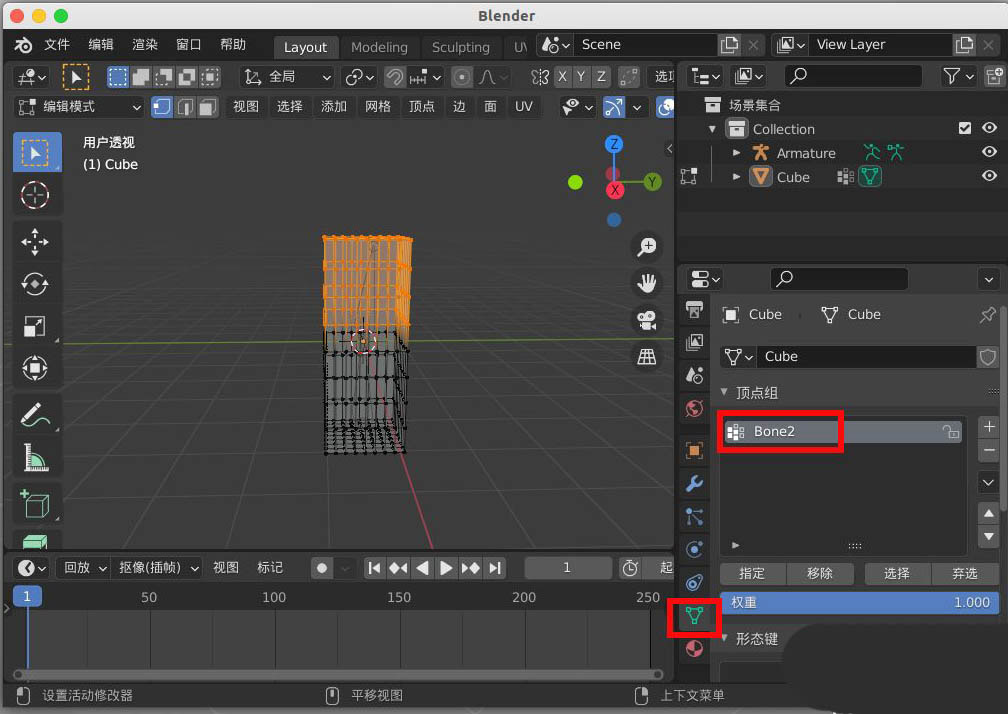The image size is (1008, 714).
Task: Select the Measure tool
Action: click(35, 457)
